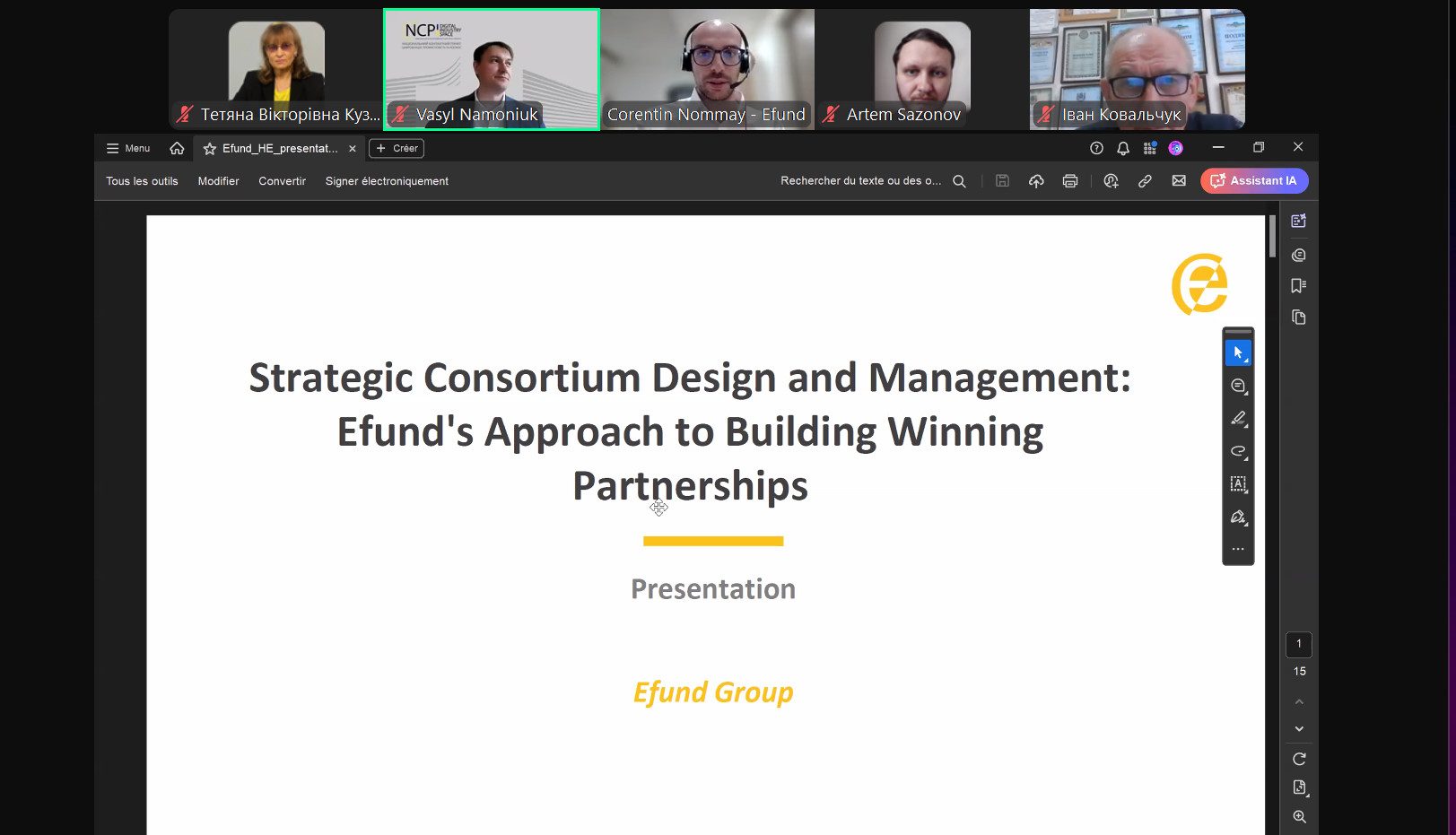Rotate the page view icon
Image resolution: width=1456 pixels, height=835 pixels.
coord(1299,759)
